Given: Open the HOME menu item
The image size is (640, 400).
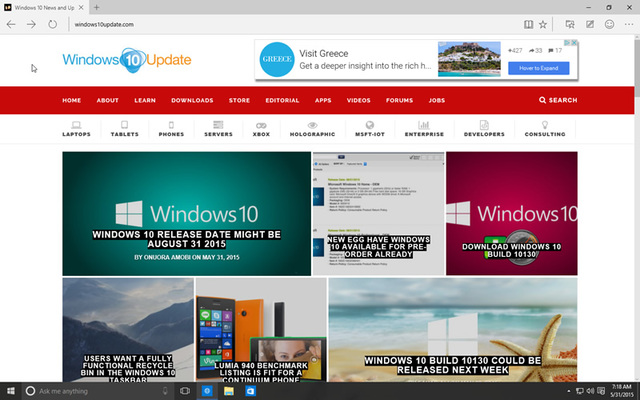Looking at the screenshot, I should [x=71, y=100].
